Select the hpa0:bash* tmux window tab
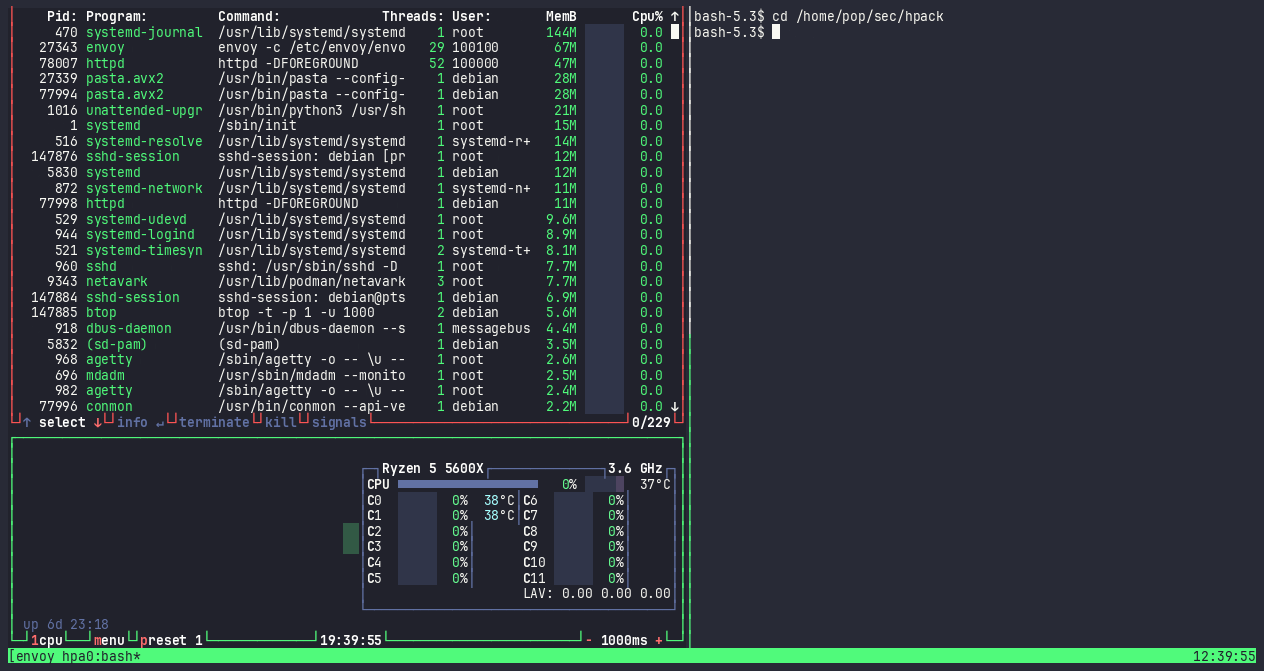The image size is (1264, 671). 101,656
